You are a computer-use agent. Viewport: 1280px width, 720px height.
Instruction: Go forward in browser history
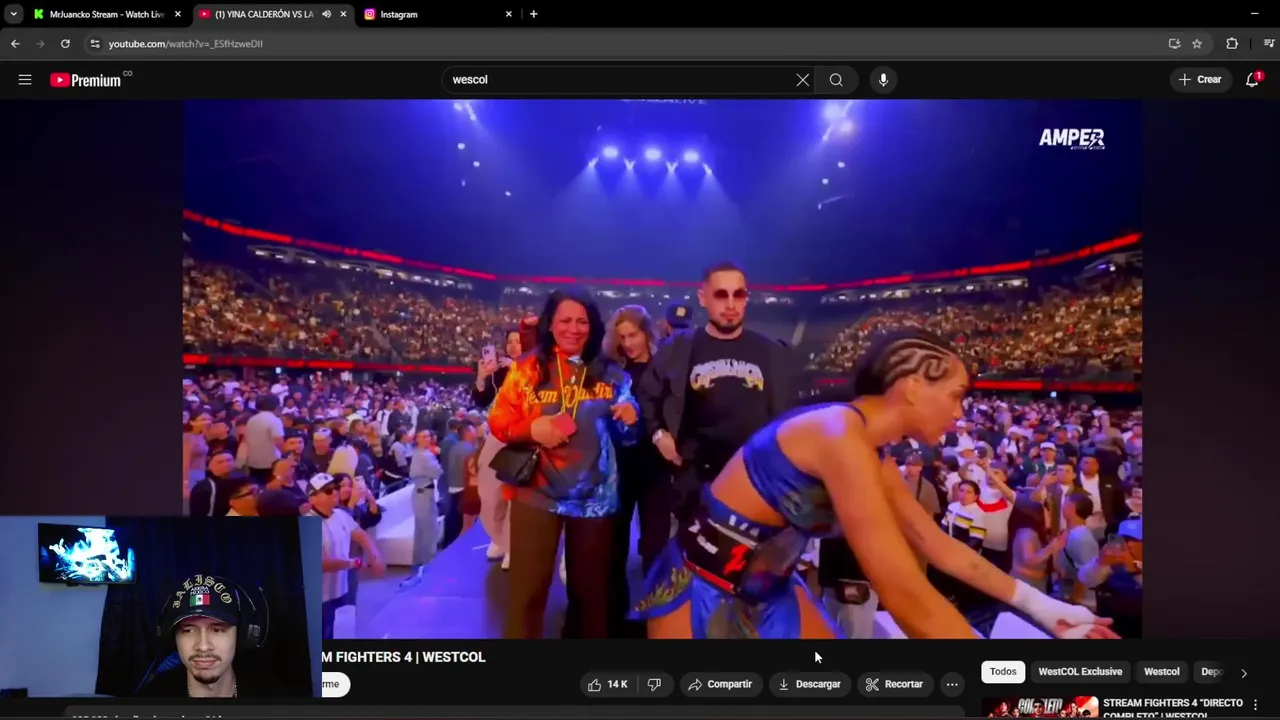coord(40,44)
